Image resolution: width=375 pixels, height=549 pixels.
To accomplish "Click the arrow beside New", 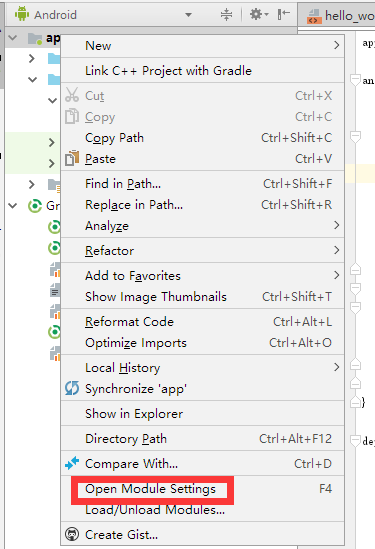I will pyautogui.click(x=336, y=45).
